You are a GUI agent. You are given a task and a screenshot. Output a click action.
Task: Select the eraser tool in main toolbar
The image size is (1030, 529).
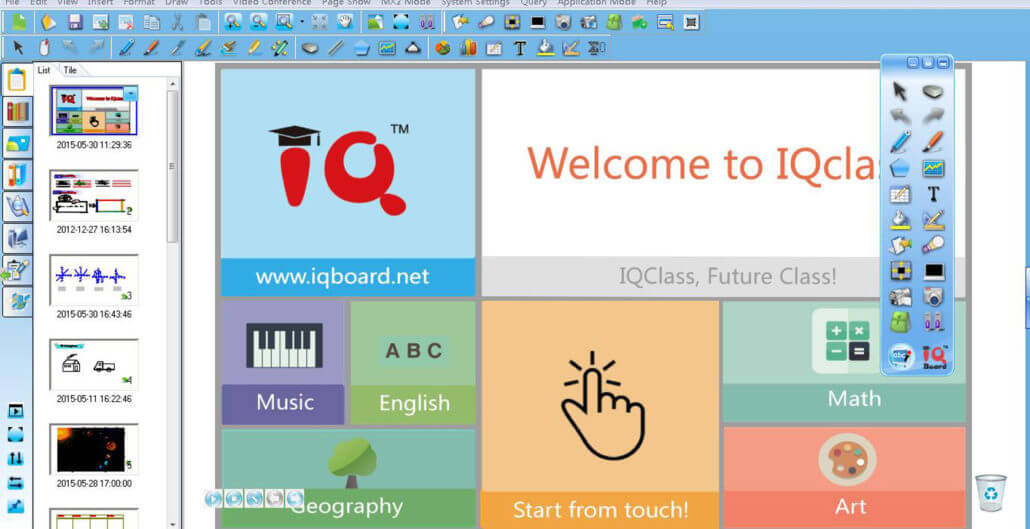coord(310,48)
